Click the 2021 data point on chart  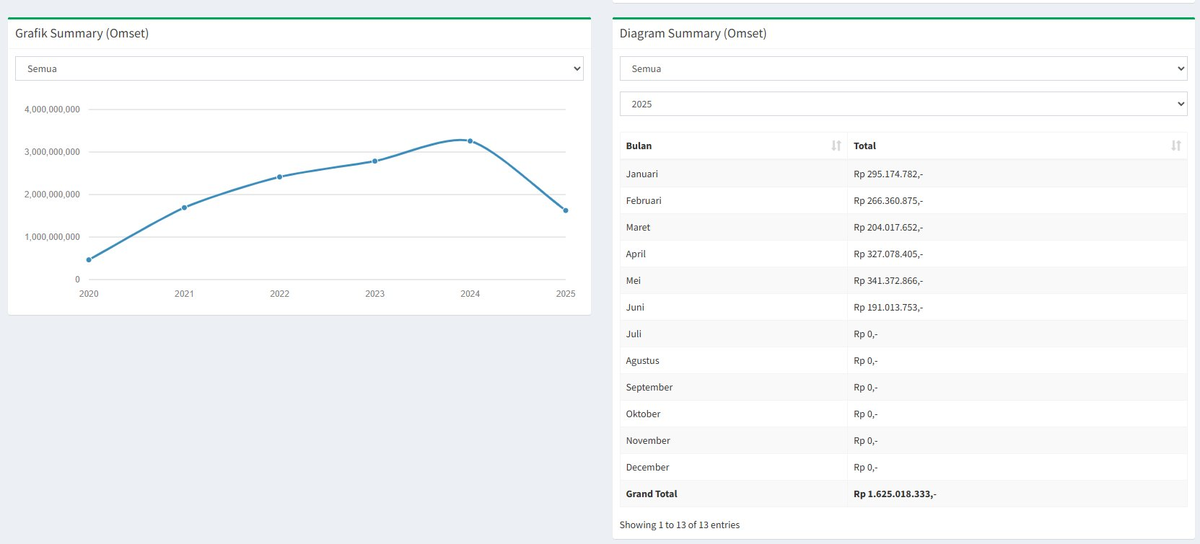coord(184,207)
